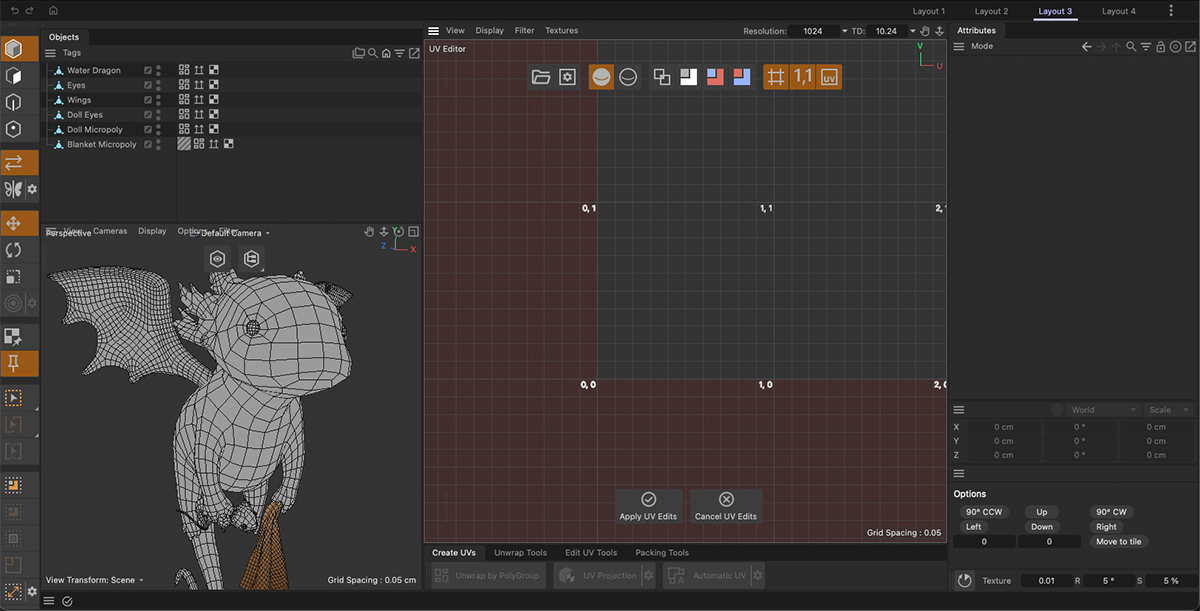Click the Blanket Micropoly striped material tag
This screenshot has height=611, width=1200.
click(x=184, y=144)
